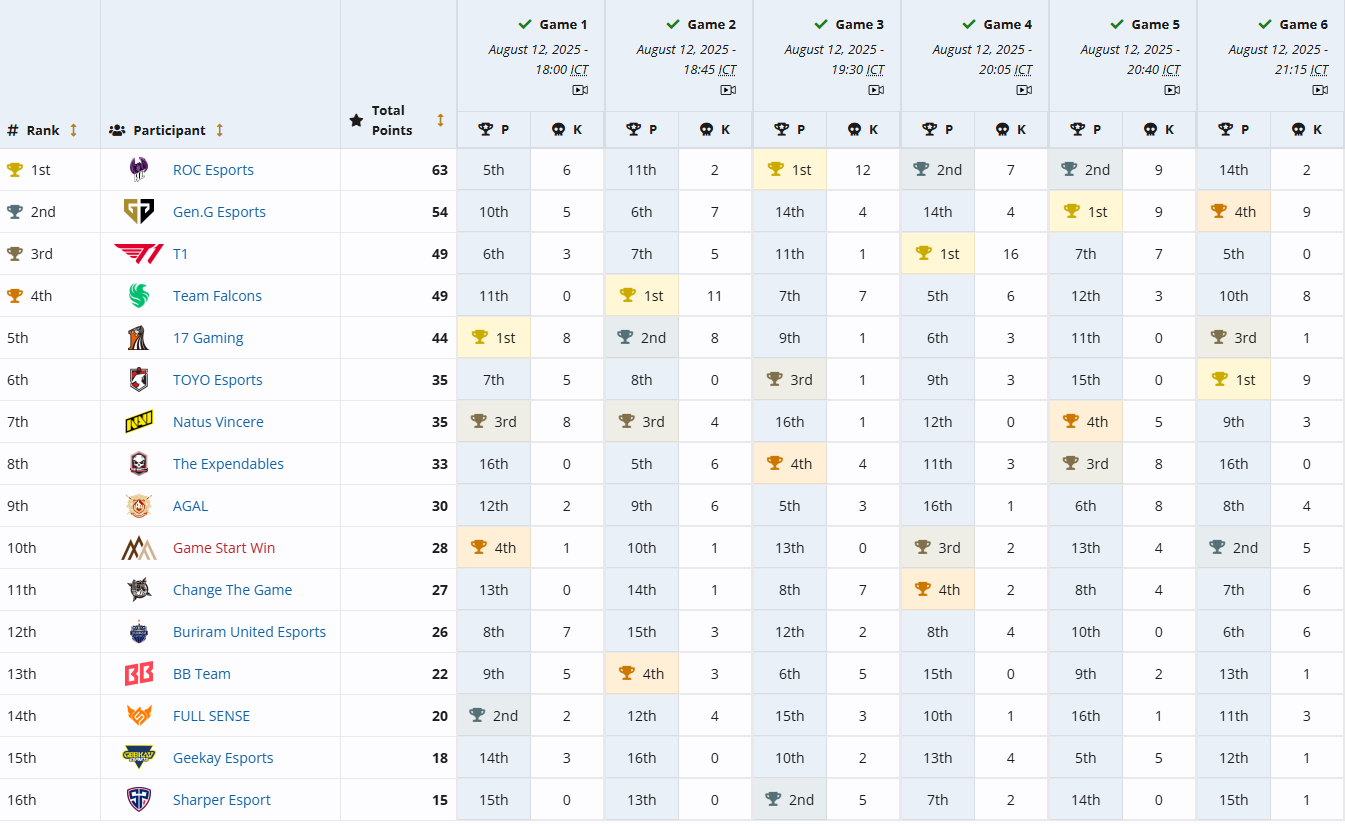Open the Game 6 video icon
Viewport: 1345px width, 824px height.
pos(1320,90)
